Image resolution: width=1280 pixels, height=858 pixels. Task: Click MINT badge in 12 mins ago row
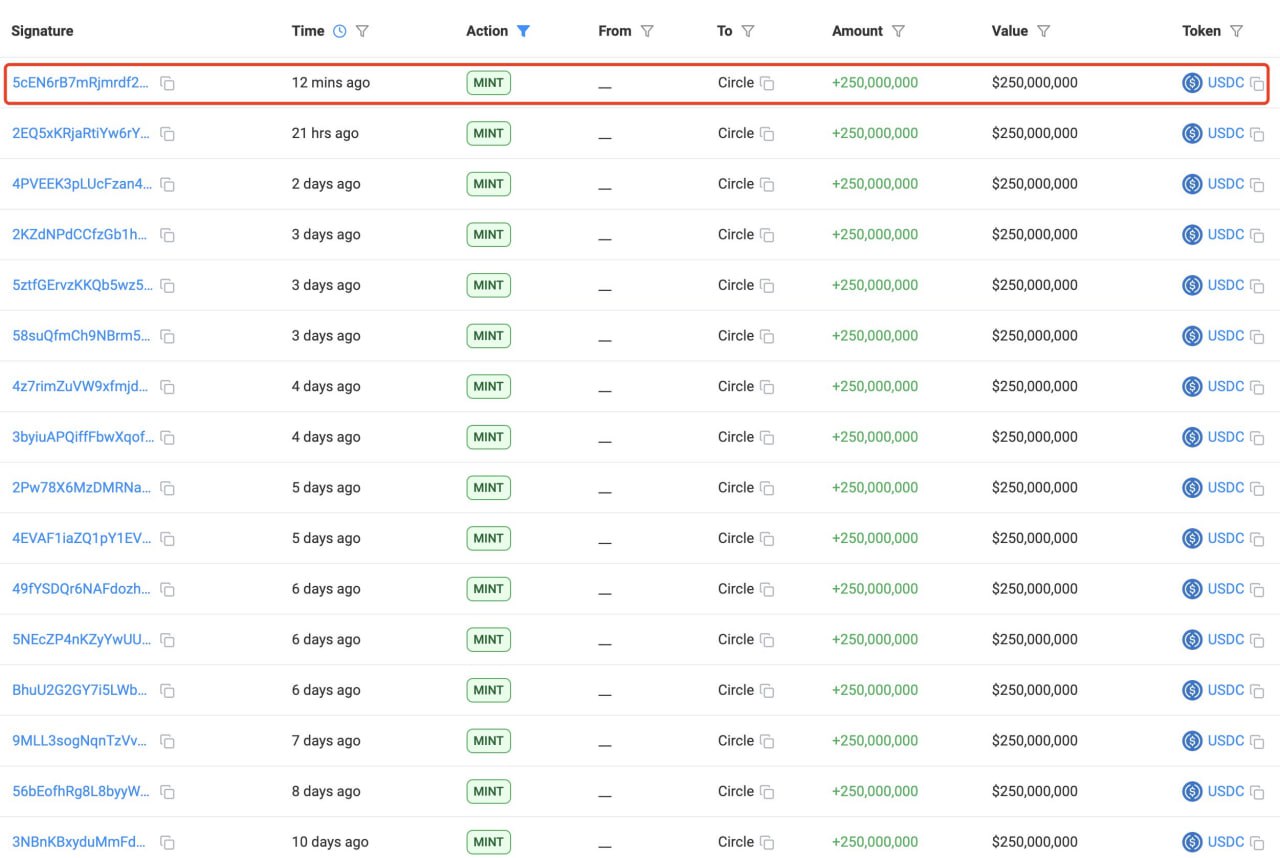coord(489,83)
